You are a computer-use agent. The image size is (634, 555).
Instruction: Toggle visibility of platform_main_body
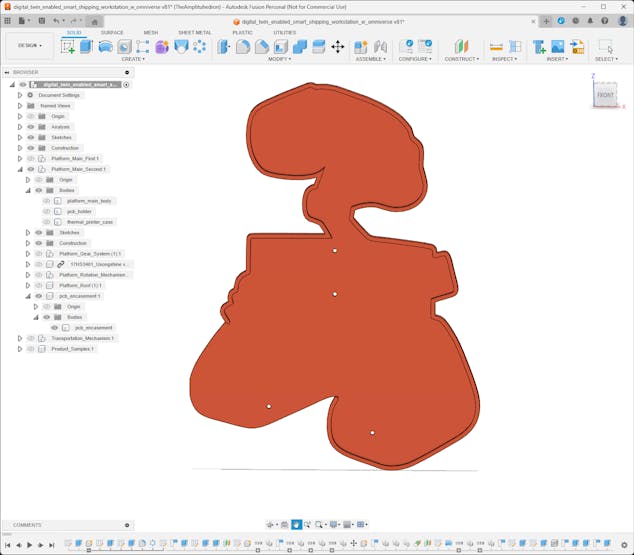(x=47, y=201)
